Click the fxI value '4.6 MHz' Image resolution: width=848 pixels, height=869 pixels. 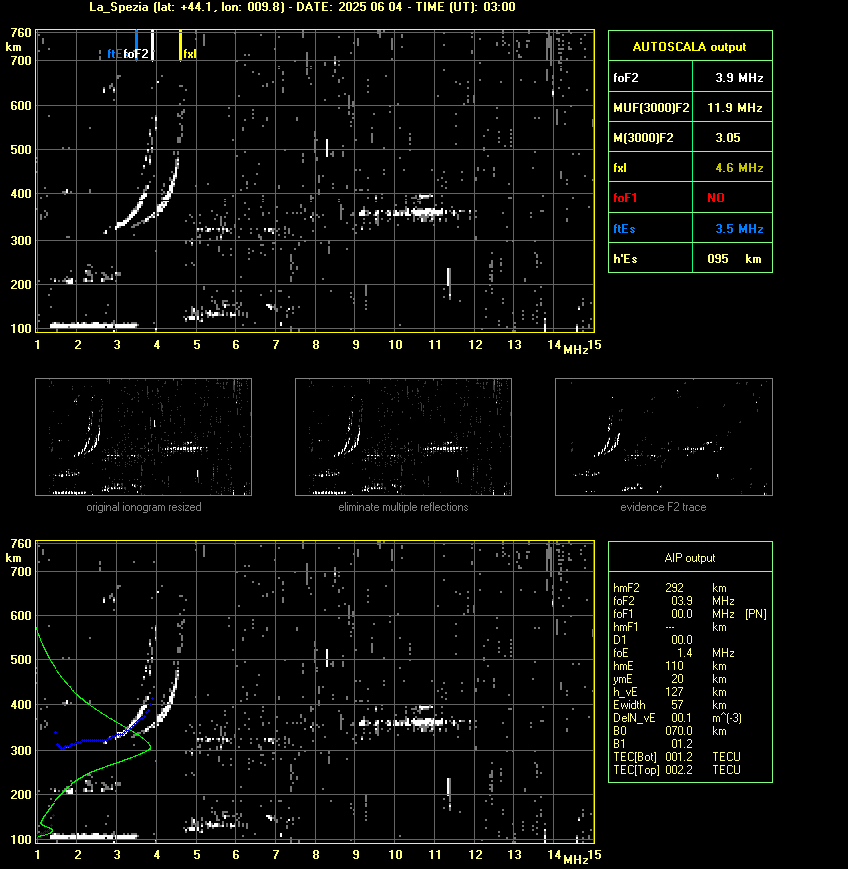(x=739, y=168)
